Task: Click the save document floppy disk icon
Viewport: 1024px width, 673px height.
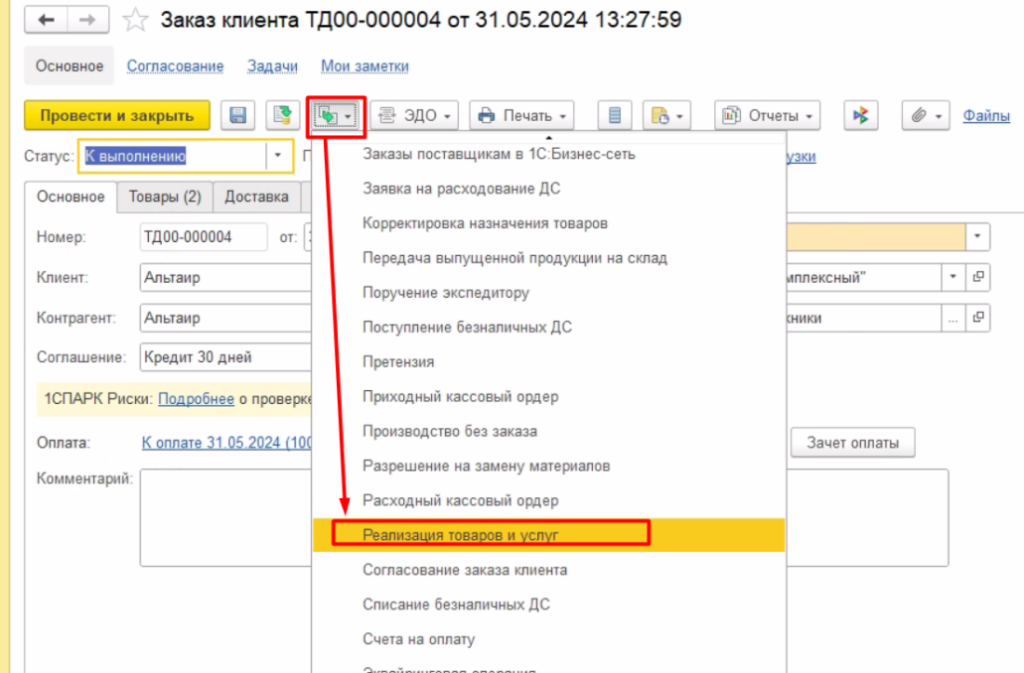Action: [x=238, y=116]
